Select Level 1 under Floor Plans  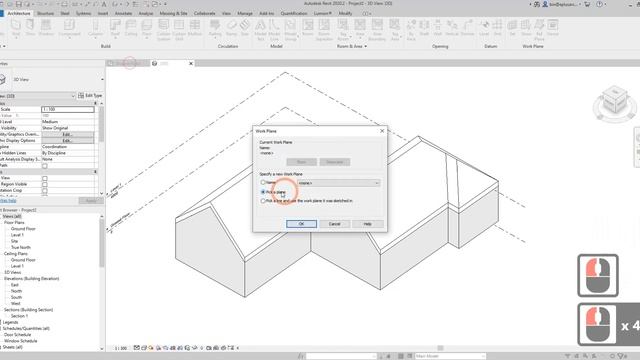point(17,235)
